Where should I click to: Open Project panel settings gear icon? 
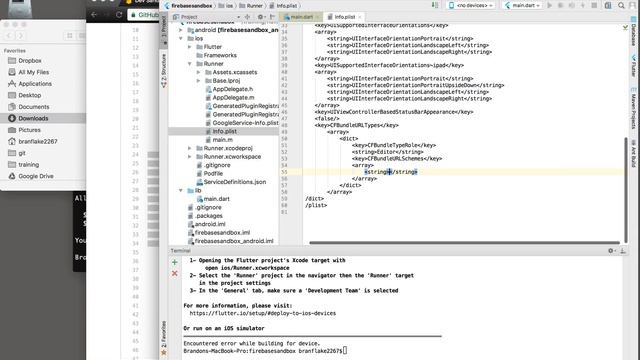click(x=260, y=17)
